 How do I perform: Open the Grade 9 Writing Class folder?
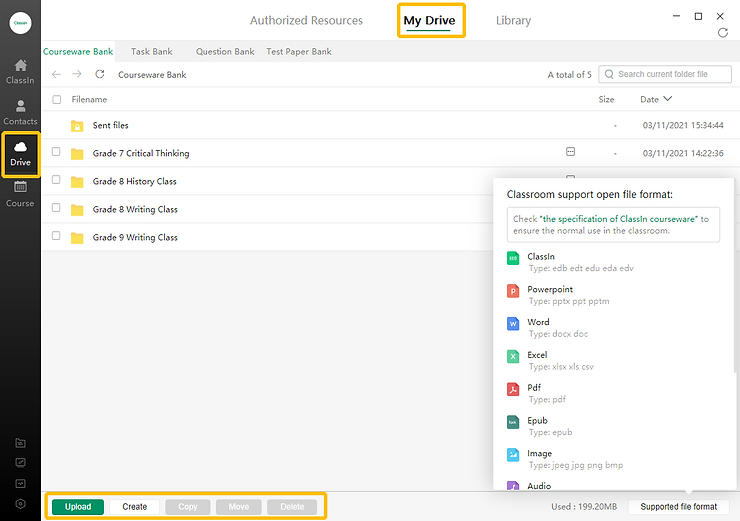coord(135,238)
